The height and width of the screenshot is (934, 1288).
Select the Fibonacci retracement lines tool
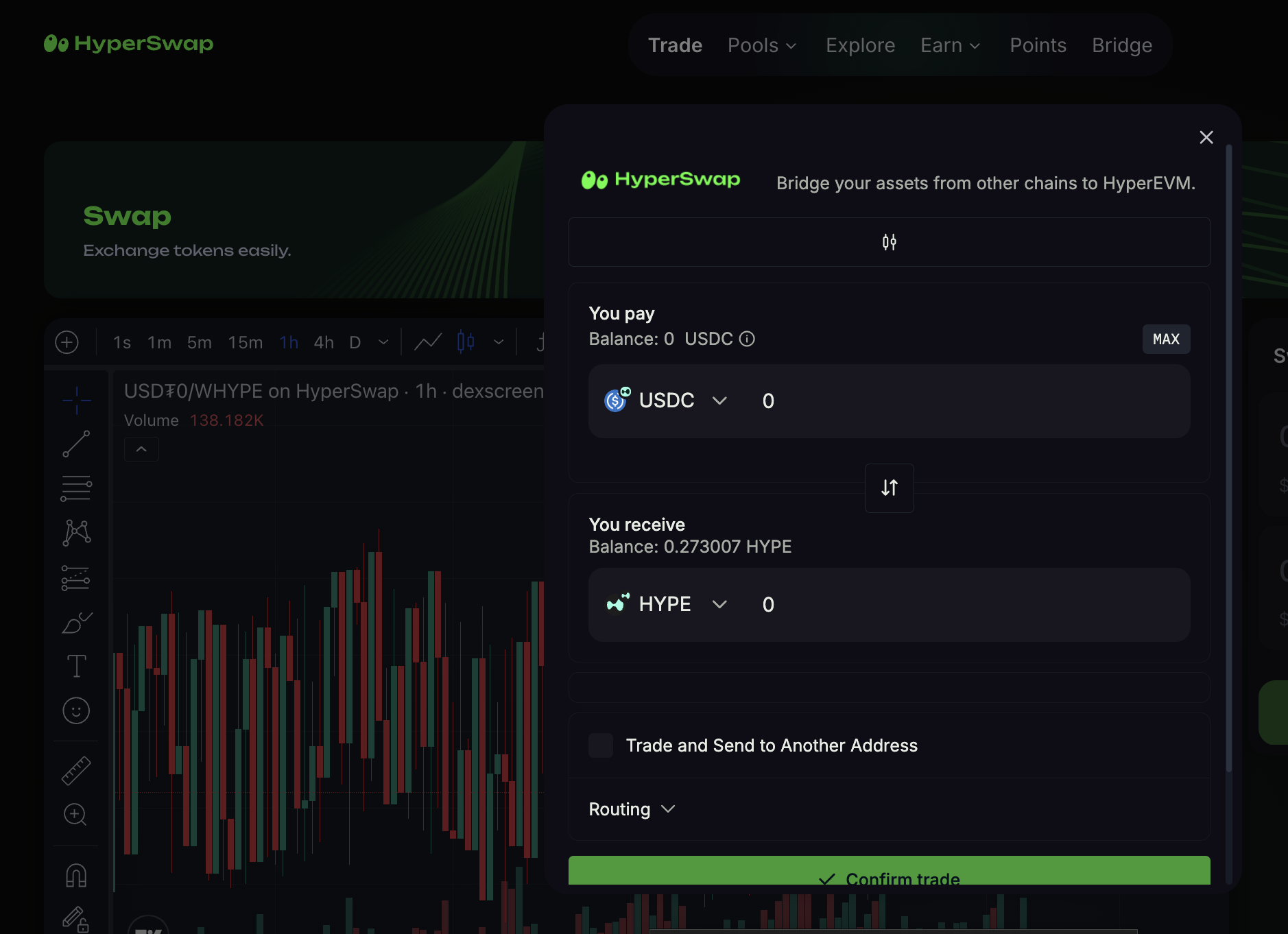click(x=76, y=488)
